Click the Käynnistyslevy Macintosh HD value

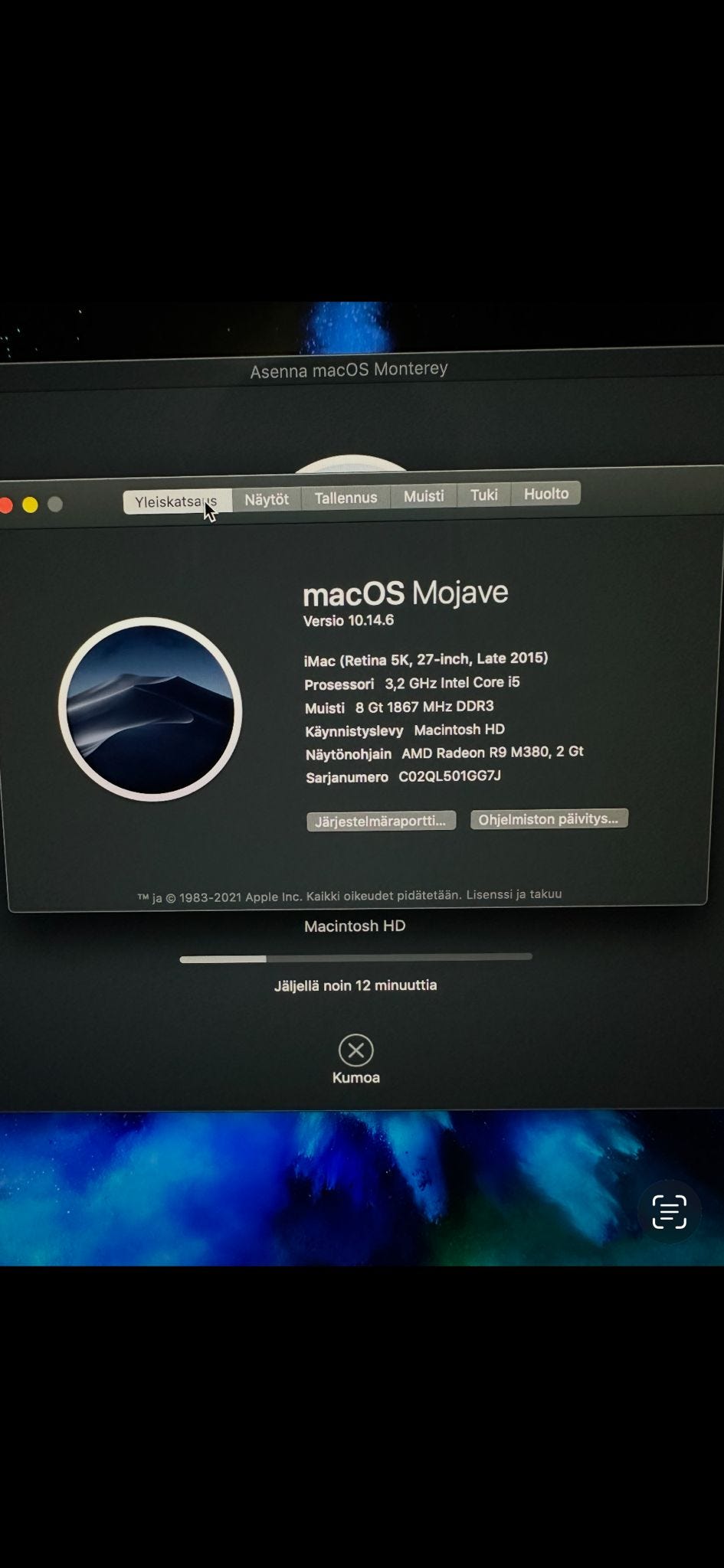pos(459,730)
